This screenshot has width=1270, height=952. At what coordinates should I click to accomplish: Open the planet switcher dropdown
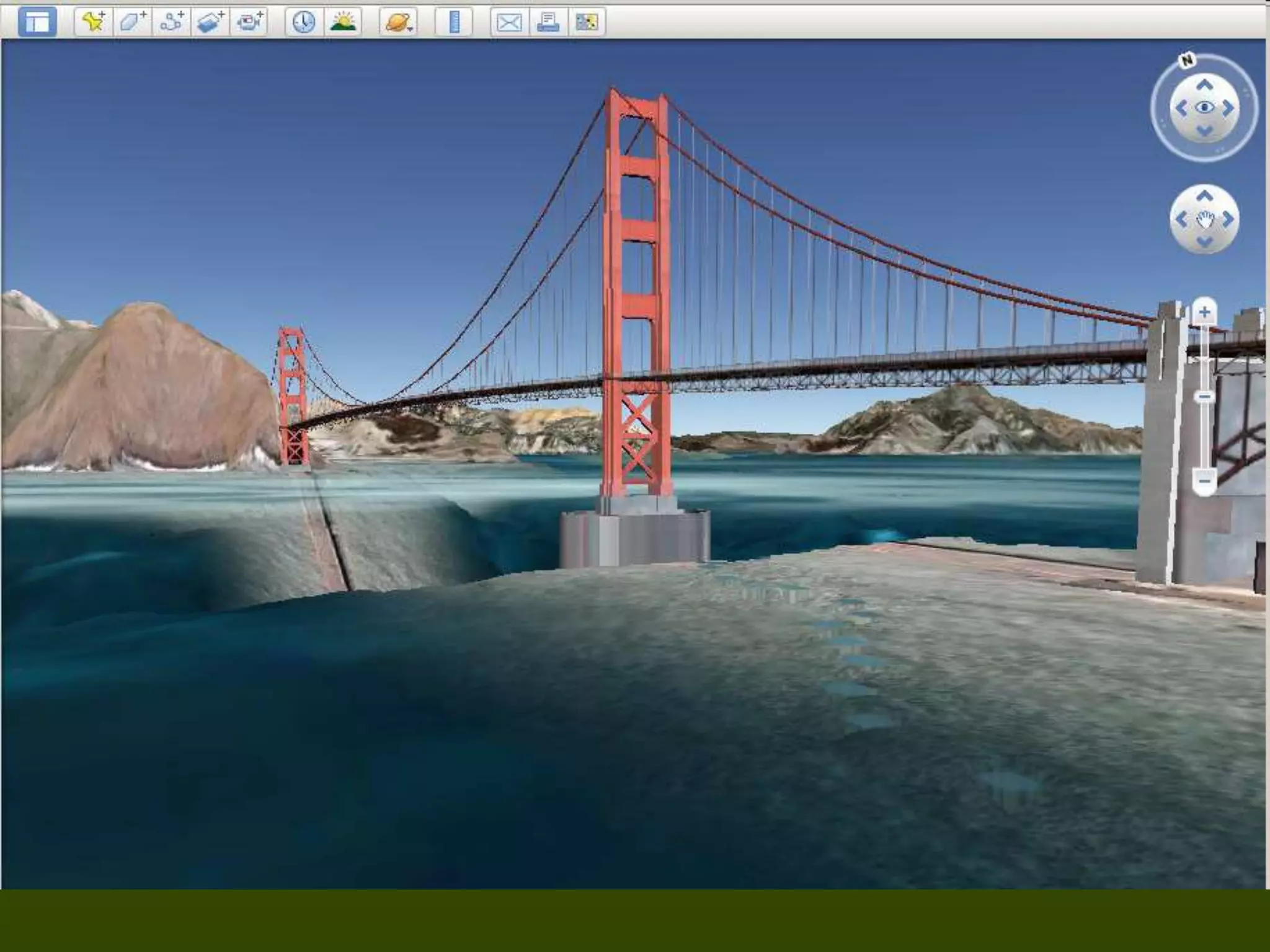pos(398,23)
